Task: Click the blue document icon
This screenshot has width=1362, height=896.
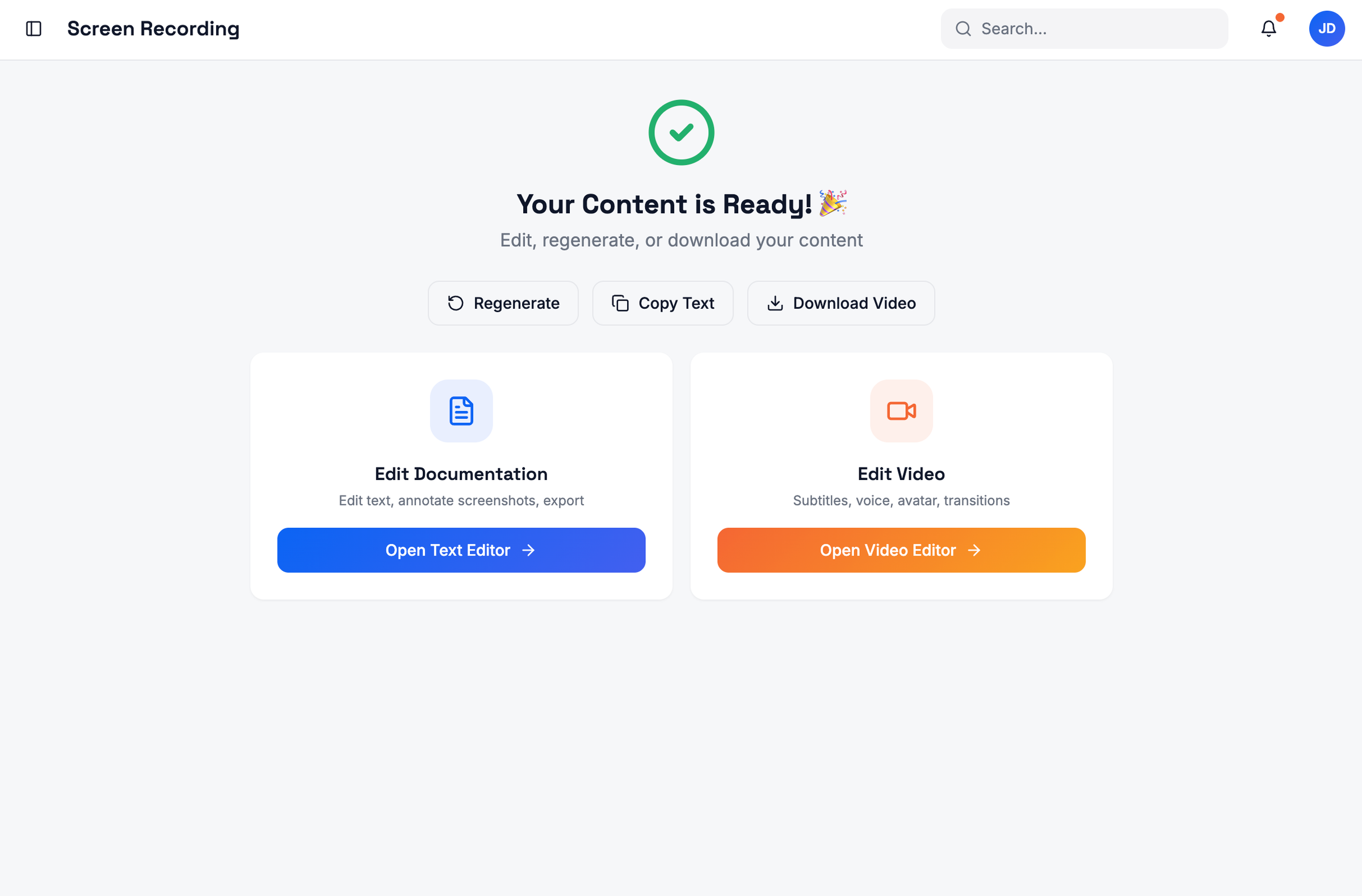Action: point(461,411)
